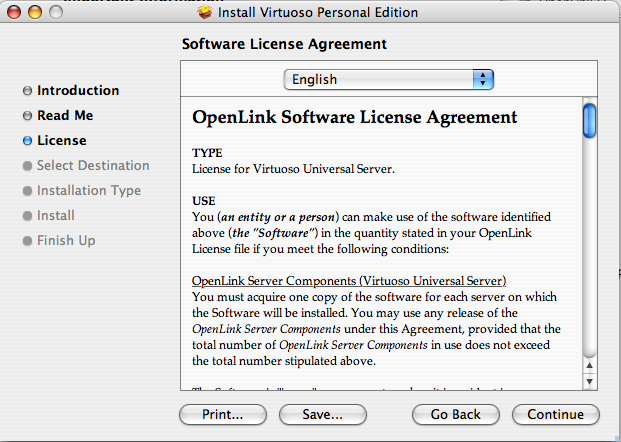This screenshot has height=442, width=621.
Task: Save the license agreement with Save...
Action: (323, 414)
